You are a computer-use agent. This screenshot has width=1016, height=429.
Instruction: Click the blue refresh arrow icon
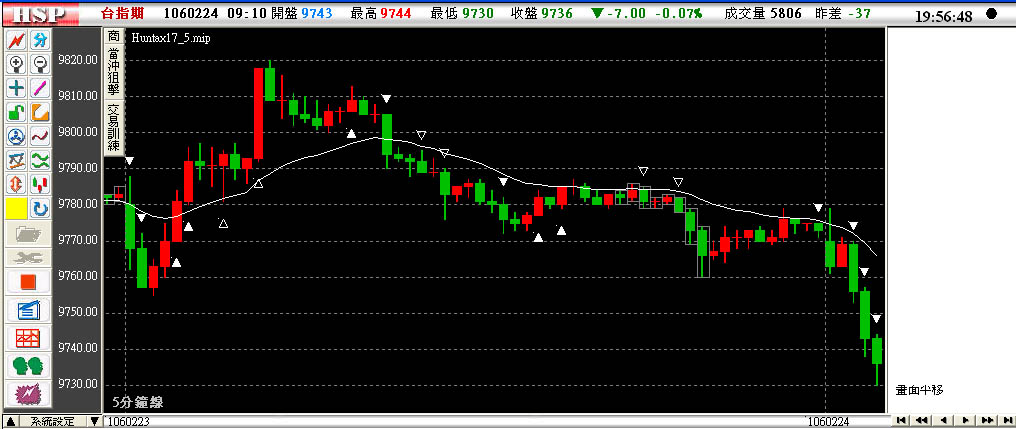pyautogui.click(x=40, y=209)
